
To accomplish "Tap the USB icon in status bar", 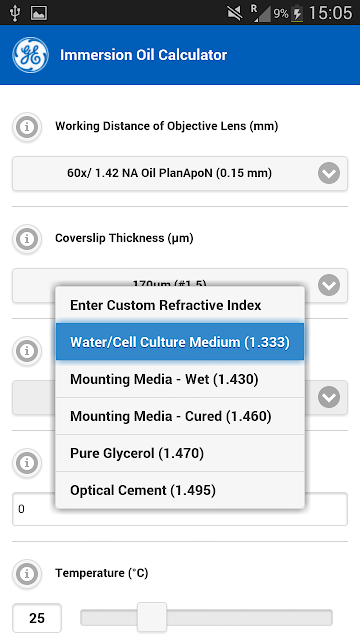I will tap(15, 13).
